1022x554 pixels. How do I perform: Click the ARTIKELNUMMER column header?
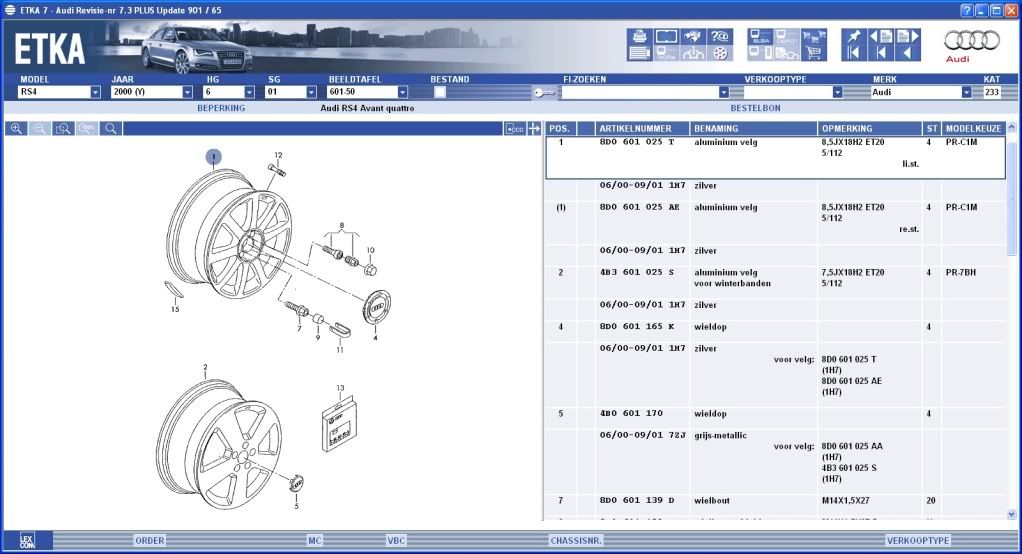[x=642, y=128]
